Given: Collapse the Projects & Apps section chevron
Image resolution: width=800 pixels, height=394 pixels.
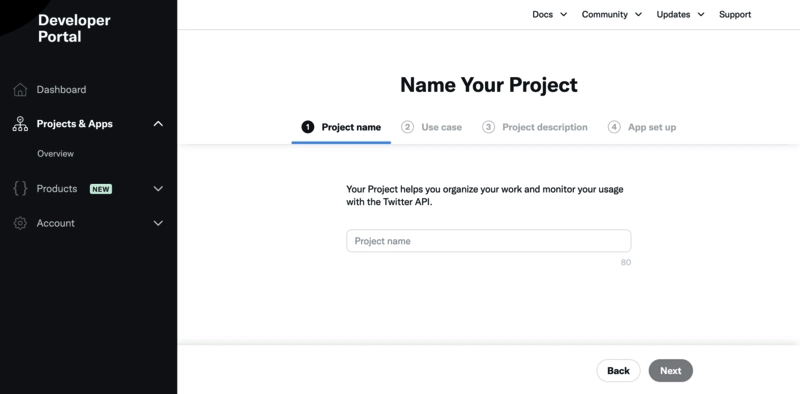Looking at the screenshot, I should [x=158, y=124].
